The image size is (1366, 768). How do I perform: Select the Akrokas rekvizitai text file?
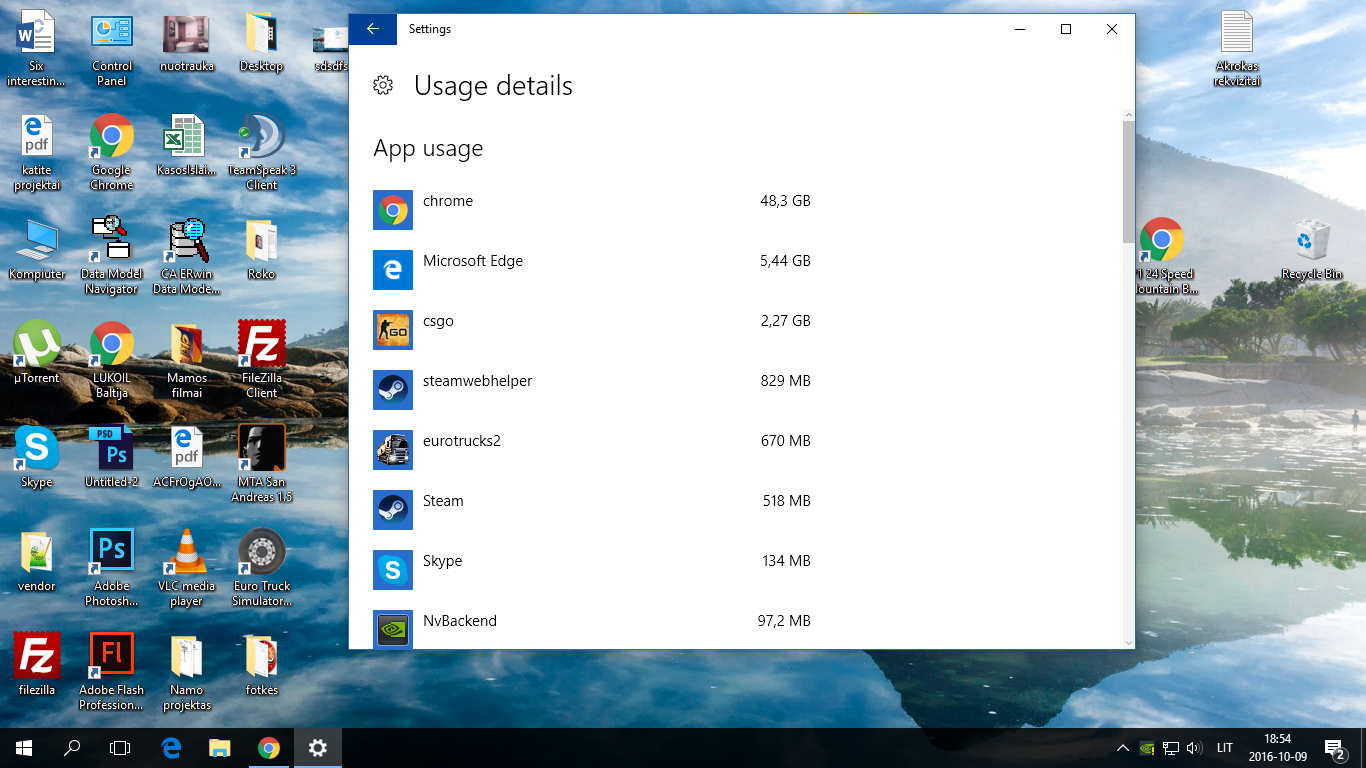click(x=1236, y=50)
